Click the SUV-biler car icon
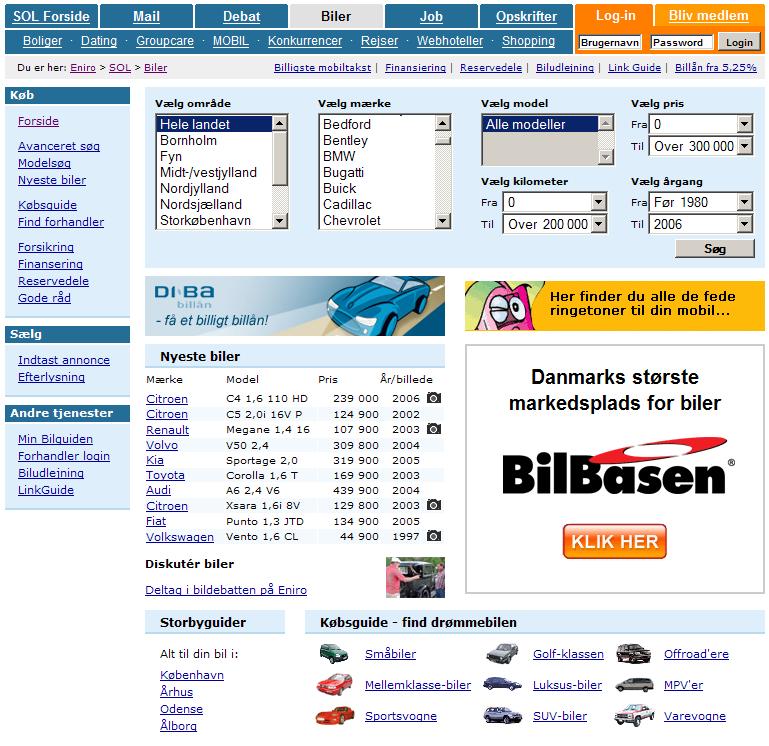The width and height of the screenshot is (769, 746). 502,716
